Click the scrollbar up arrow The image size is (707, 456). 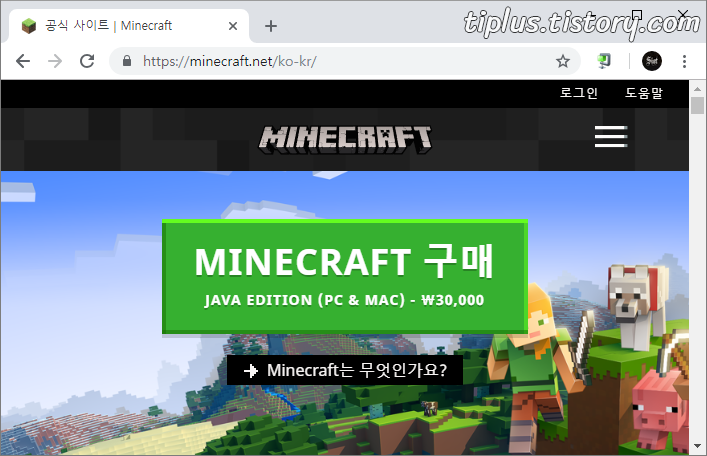pos(697,88)
